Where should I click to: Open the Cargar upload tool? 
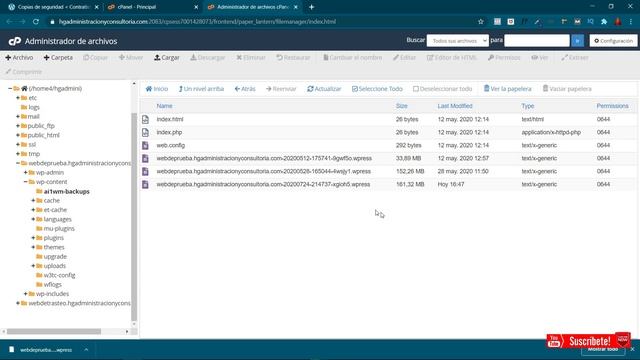tap(167, 58)
